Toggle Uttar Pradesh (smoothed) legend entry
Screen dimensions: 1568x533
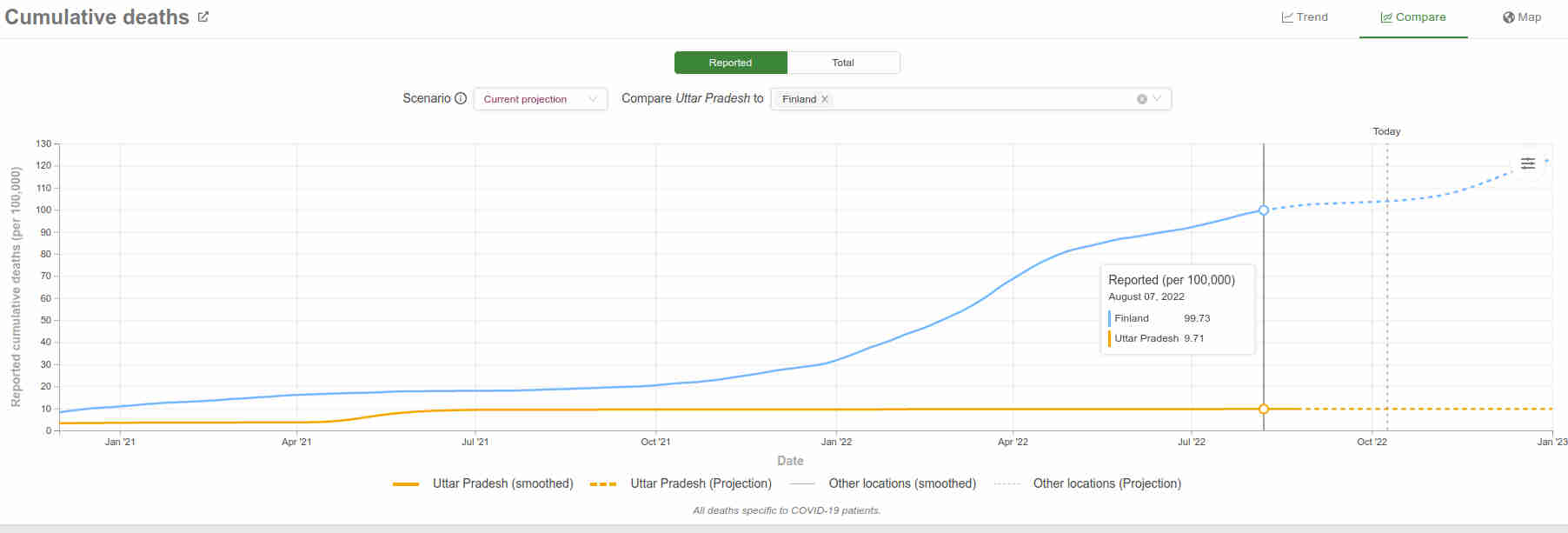pos(483,483)
